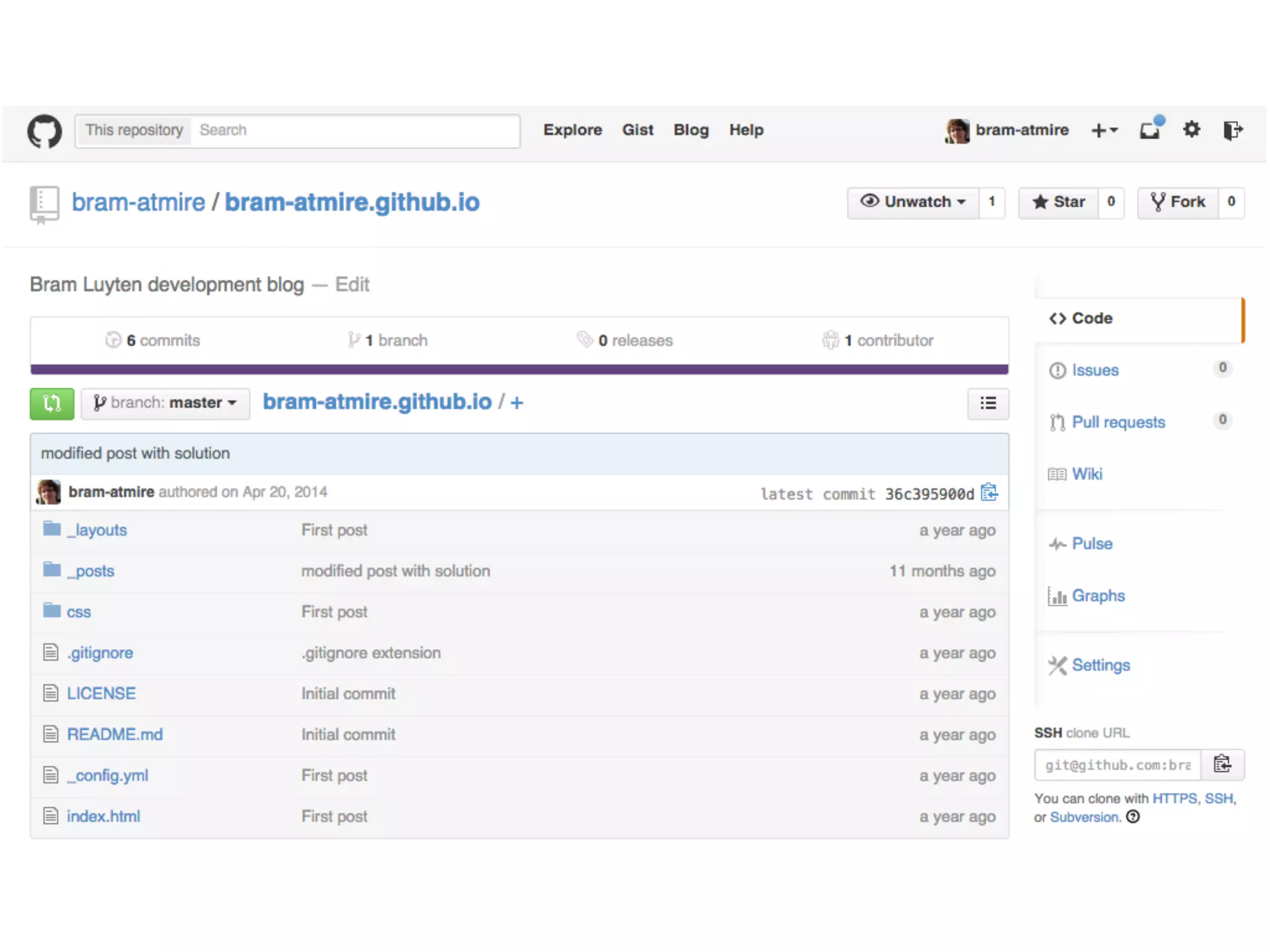Open the Unwatch dropdown
The height and width of the screenshot is (952, 1270).
point(913,202)
